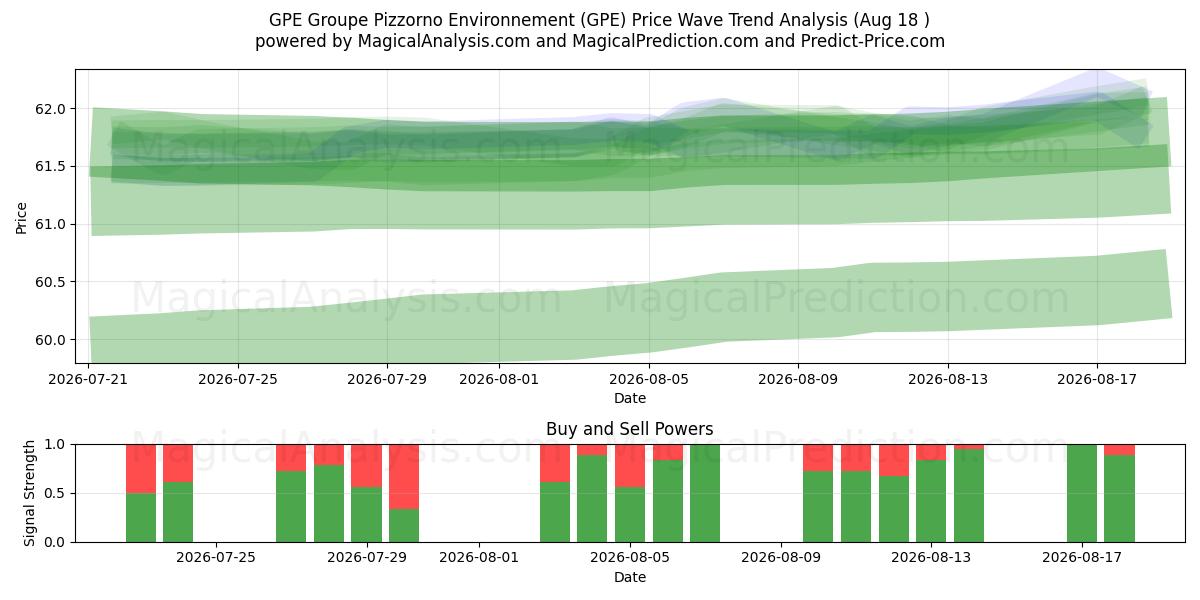The image size is (1200, 600).
Task: Click 2026-08-17 on the Buy and Sell axis
Action: (1082, 557)
